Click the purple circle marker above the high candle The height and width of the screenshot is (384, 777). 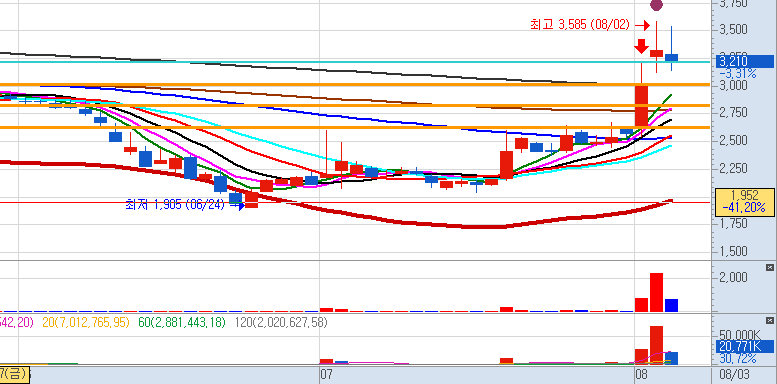click(657, 5)
